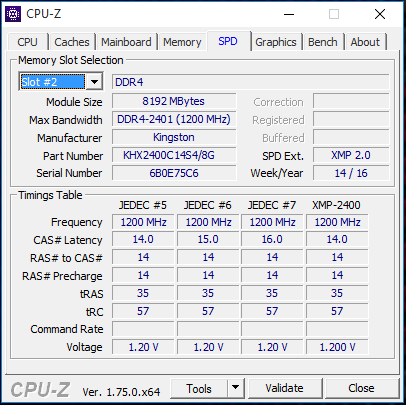This screenshot has height=405, width=406.
Task: Select the JEDEC #6 RAS# to CAS# value
Action: click(208, 257)
